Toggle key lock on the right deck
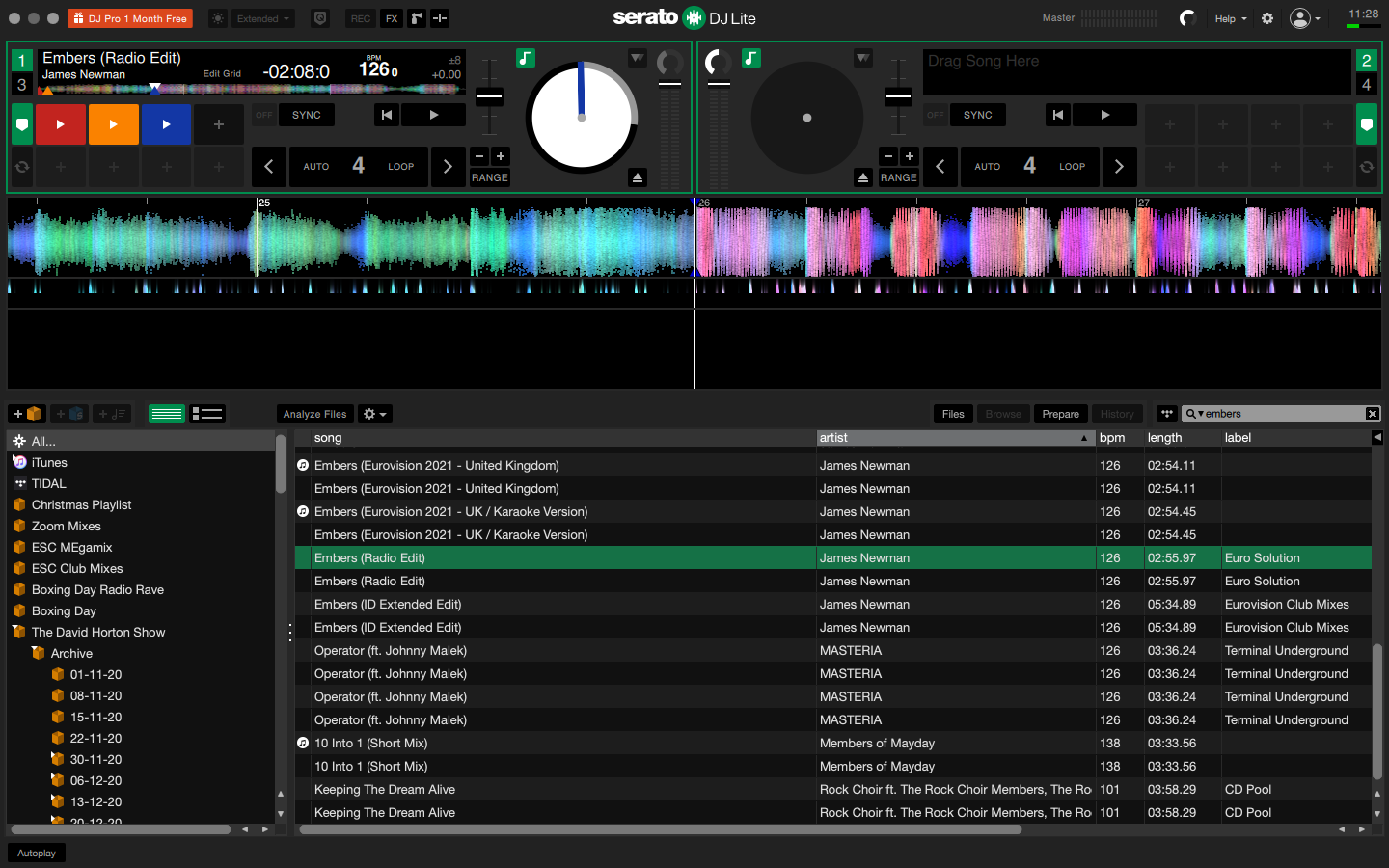Image resolution: width=1389 pixels, height=868 pixels. [x=751, y=57]
